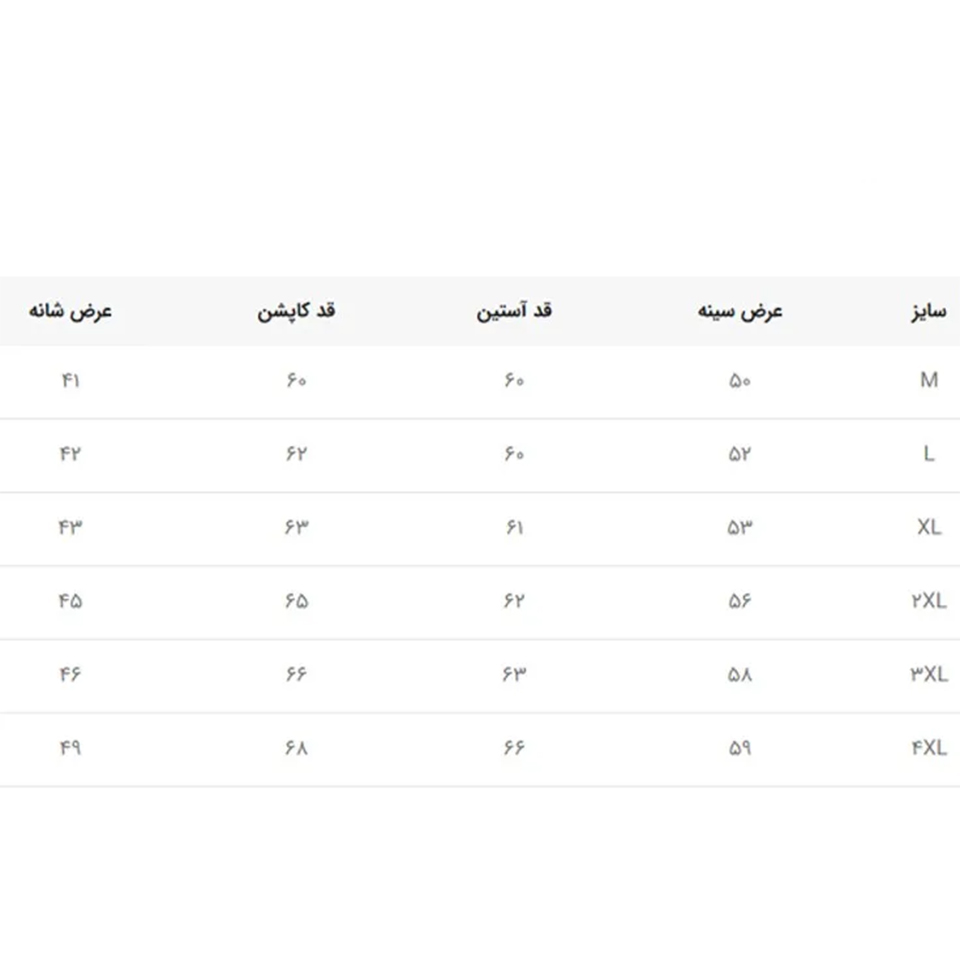Click the سایز column header

tap(929, 311)
